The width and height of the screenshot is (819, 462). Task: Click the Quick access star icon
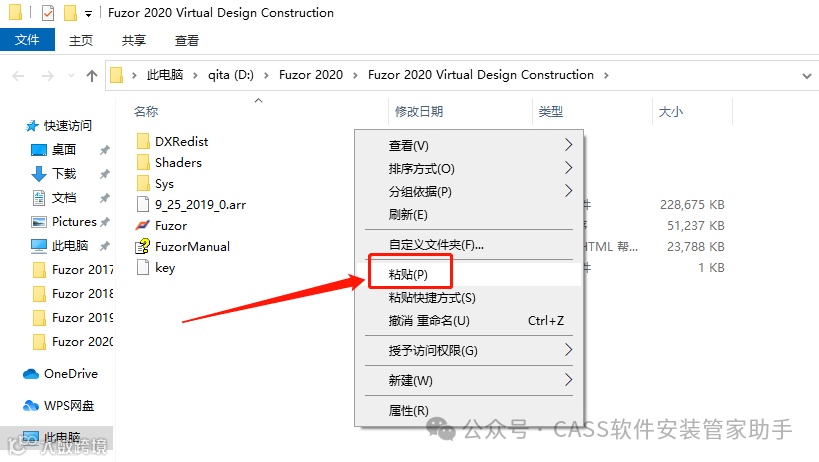32,126
